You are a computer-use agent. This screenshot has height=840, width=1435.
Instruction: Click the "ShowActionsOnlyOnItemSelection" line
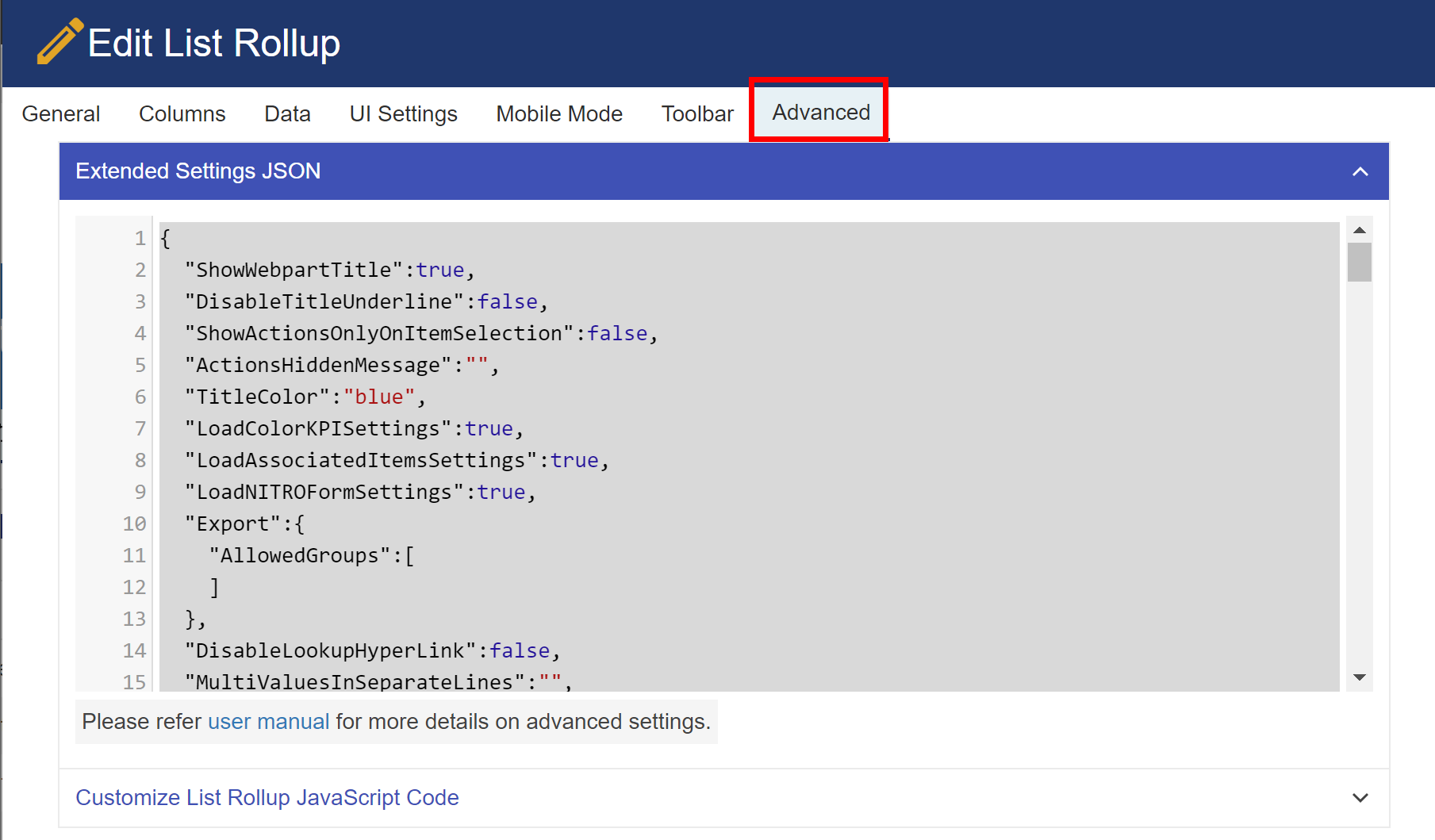click(x=421, y=333)
